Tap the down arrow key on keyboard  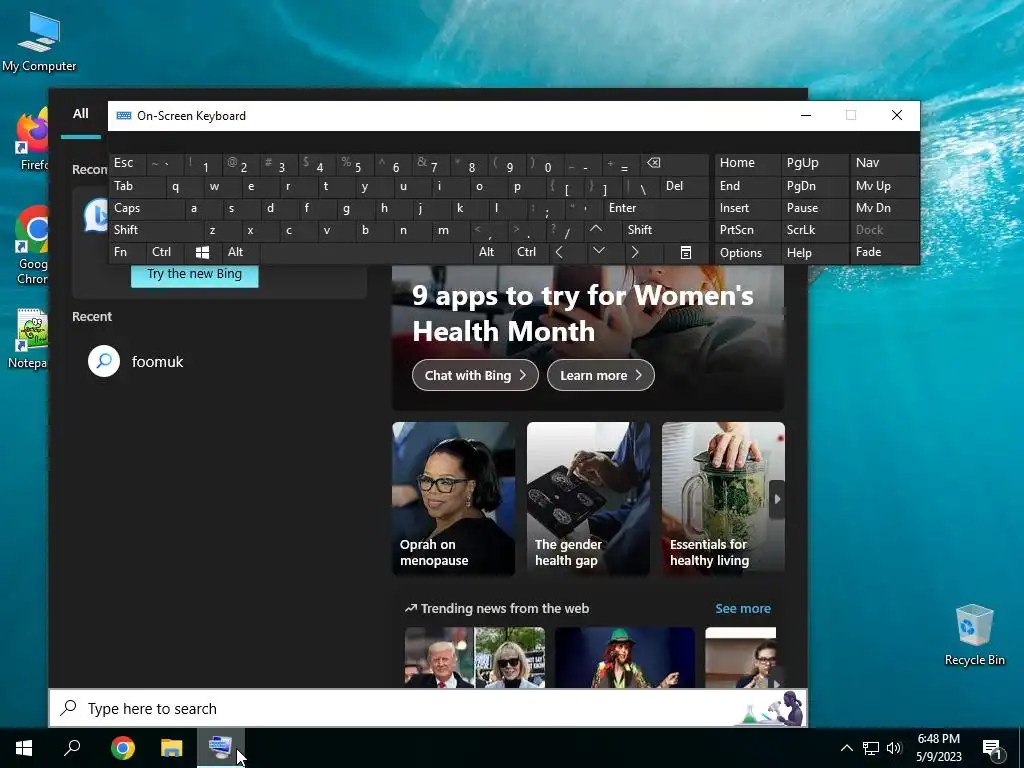click(598, 252)
